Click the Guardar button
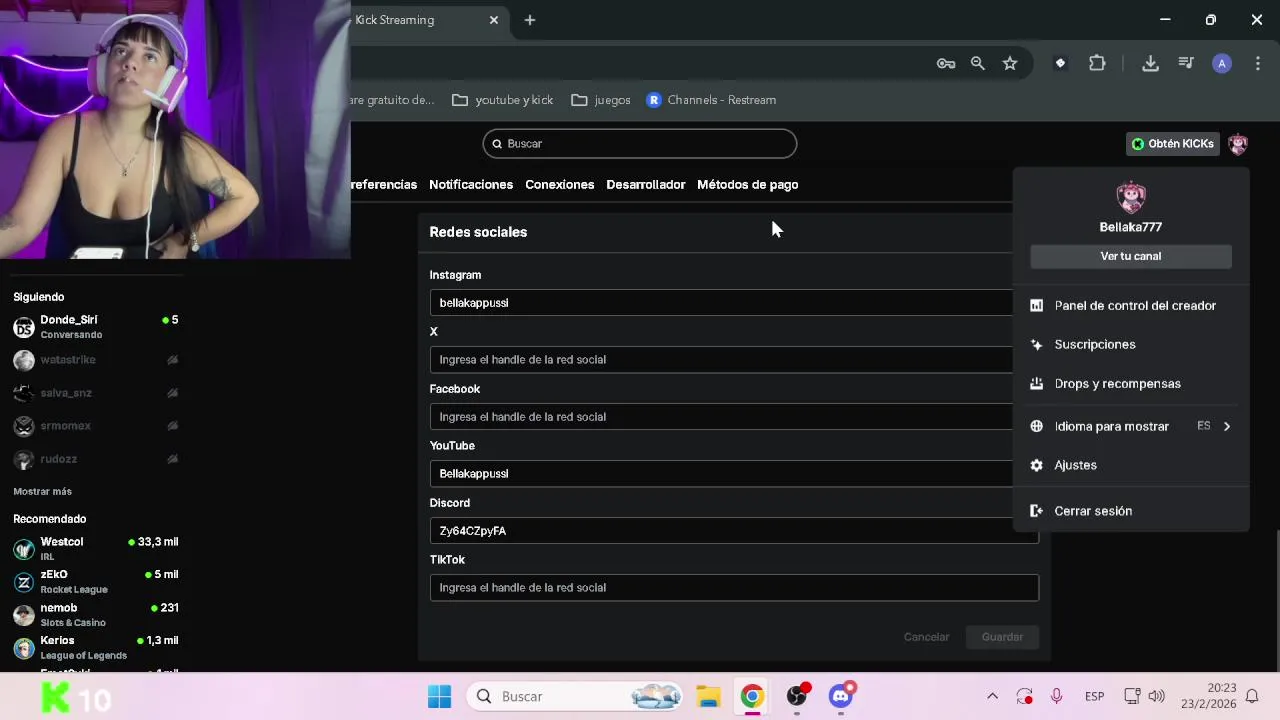The image size is (1280, 720). click(1003, 637)
